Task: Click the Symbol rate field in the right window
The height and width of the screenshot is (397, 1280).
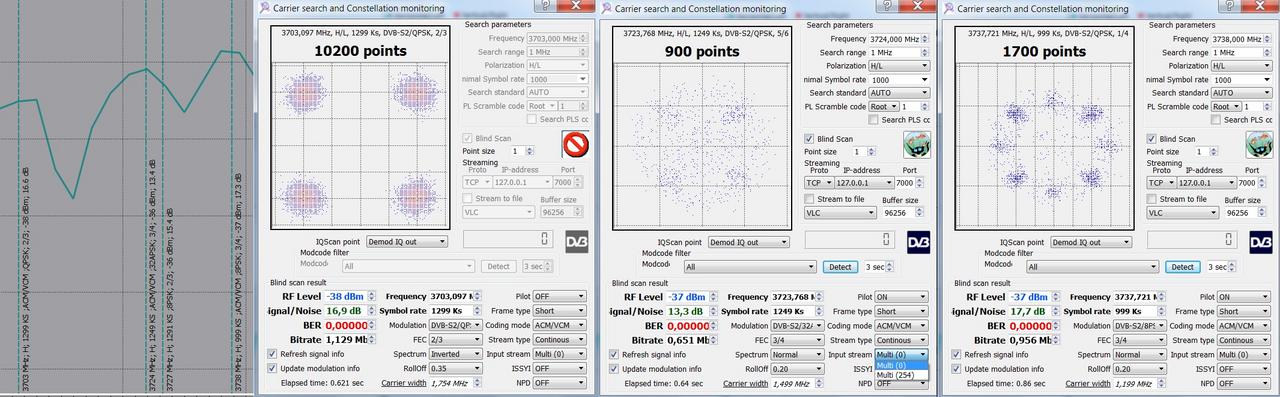Action: pyautogui.click(x=1139, y=311)
